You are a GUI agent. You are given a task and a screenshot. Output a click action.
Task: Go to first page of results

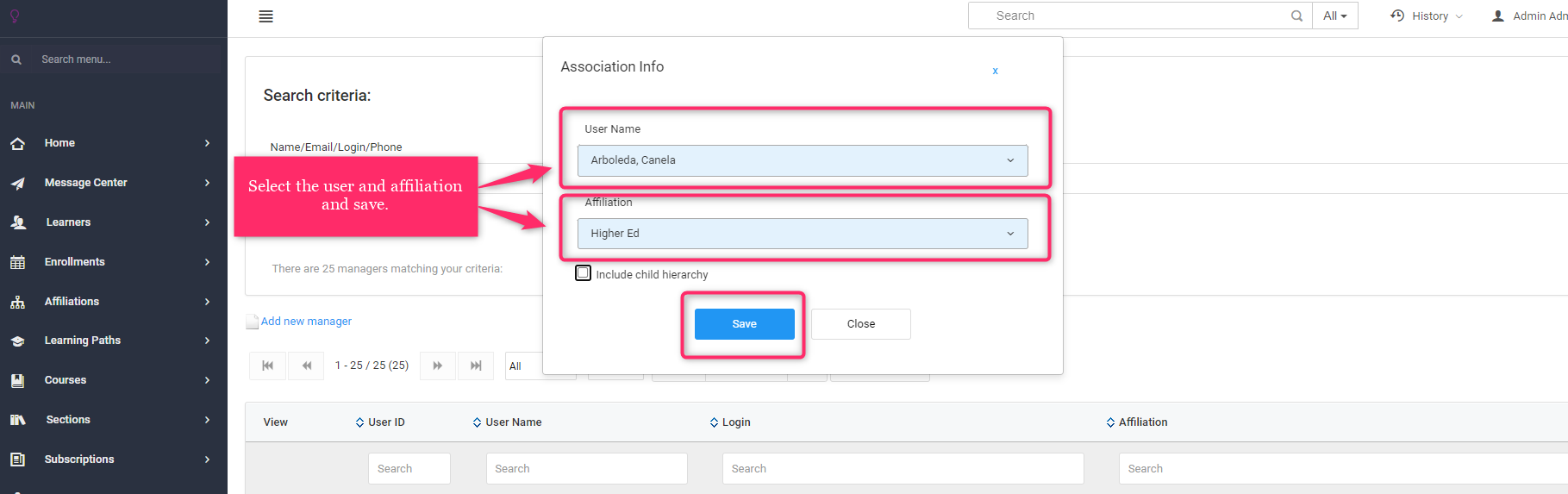pyautogui.click(x=267, y=366)
